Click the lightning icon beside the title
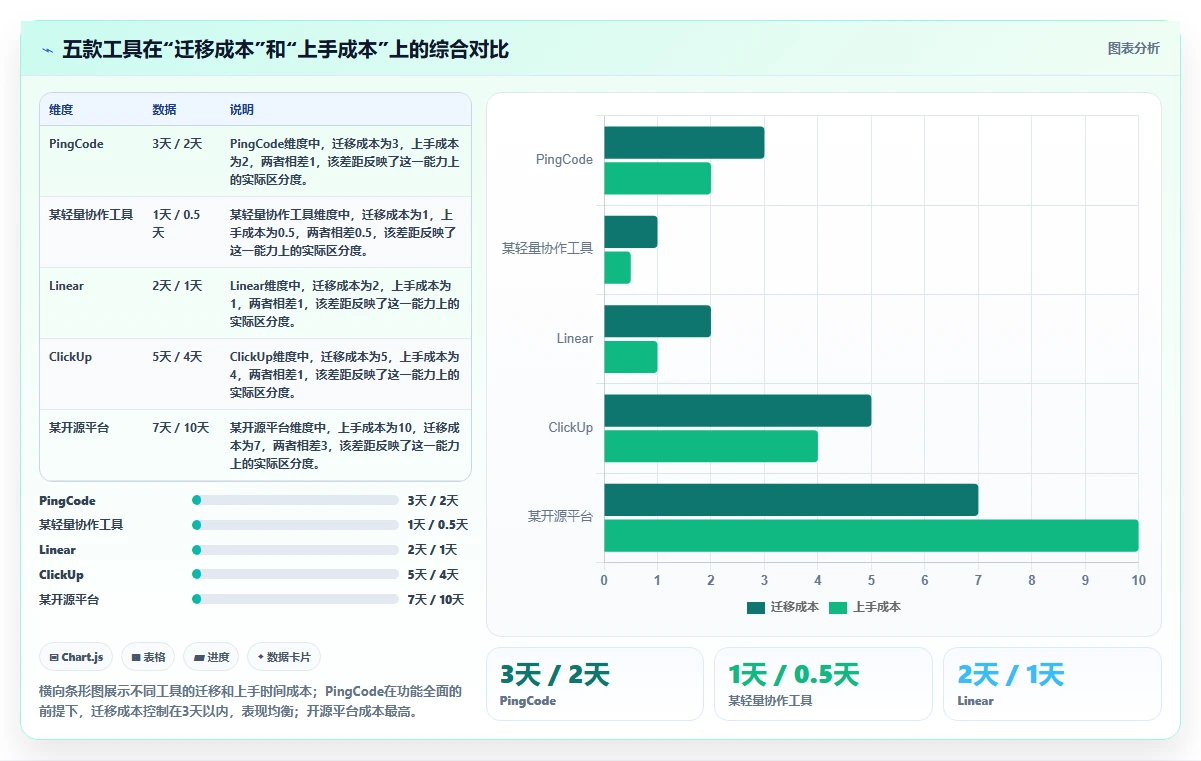This screenshot has width=1201, height=761. coord(47,50)
